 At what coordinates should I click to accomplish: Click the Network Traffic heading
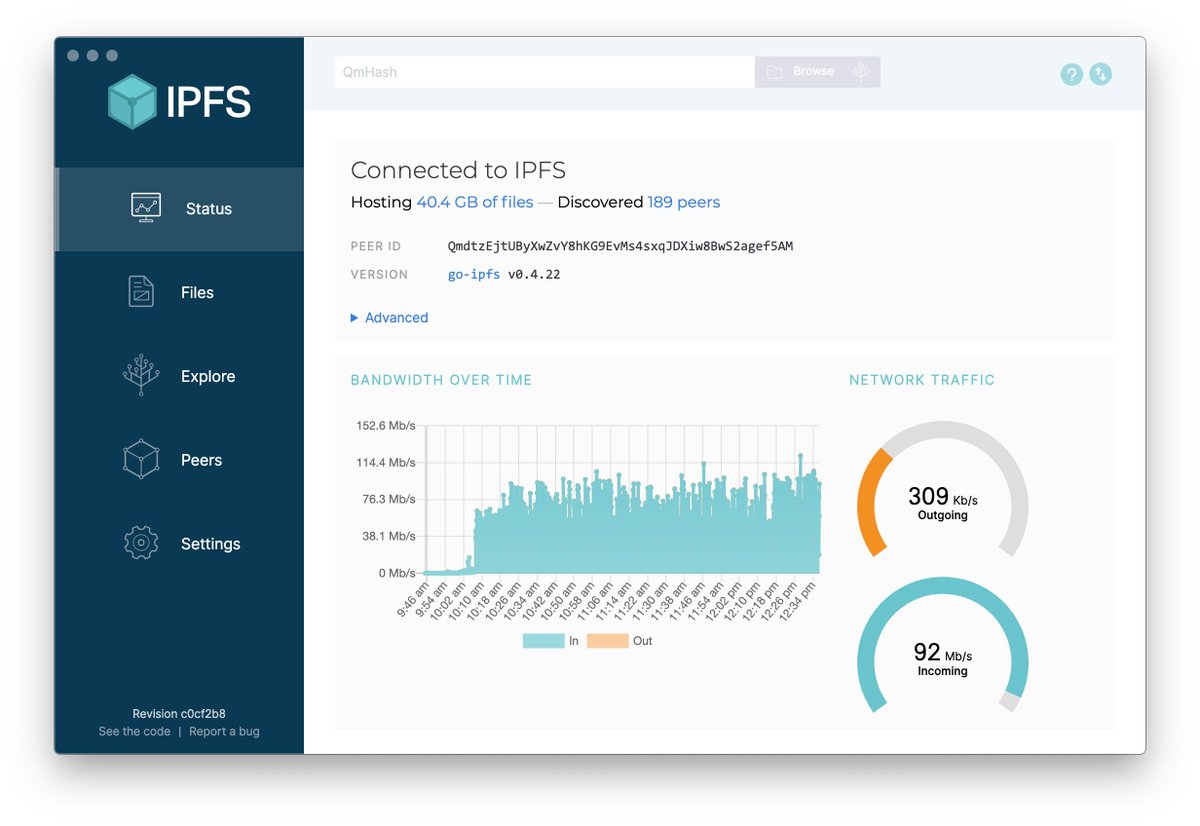pyautogui.click(x=922, y=380)
